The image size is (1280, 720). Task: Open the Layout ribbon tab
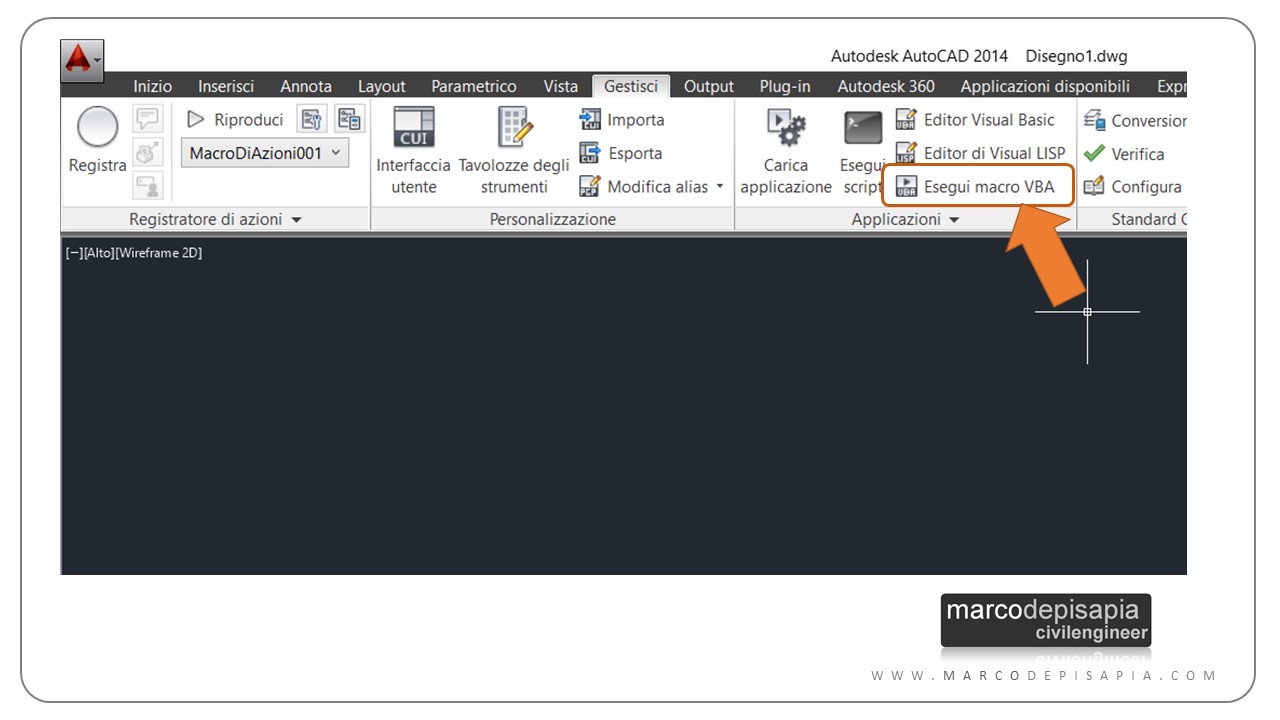[x=382, y=86]
